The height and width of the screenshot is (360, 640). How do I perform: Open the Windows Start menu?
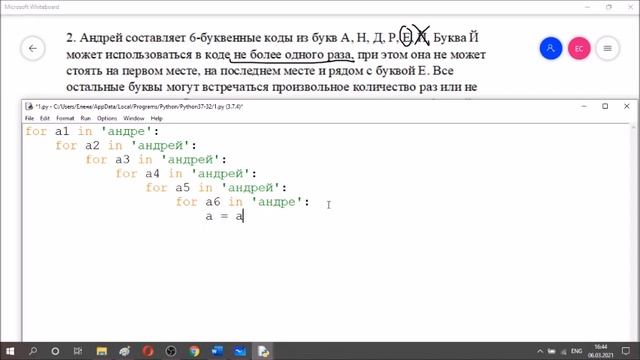click(x=10, y=351)
